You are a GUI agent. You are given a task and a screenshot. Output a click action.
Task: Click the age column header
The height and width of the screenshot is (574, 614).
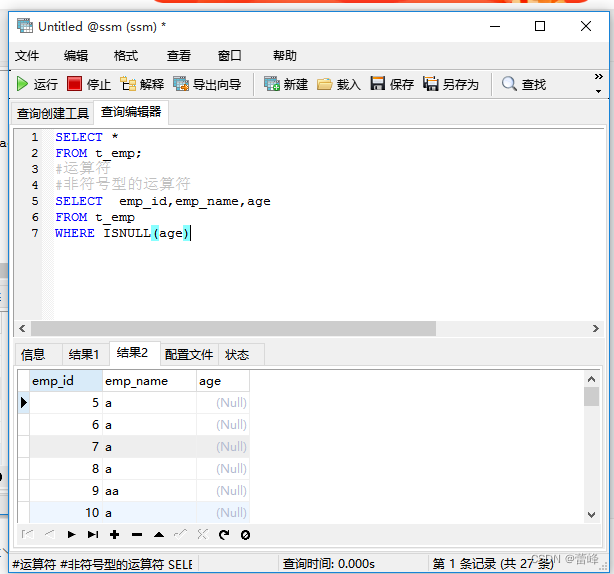pos(223,381)
